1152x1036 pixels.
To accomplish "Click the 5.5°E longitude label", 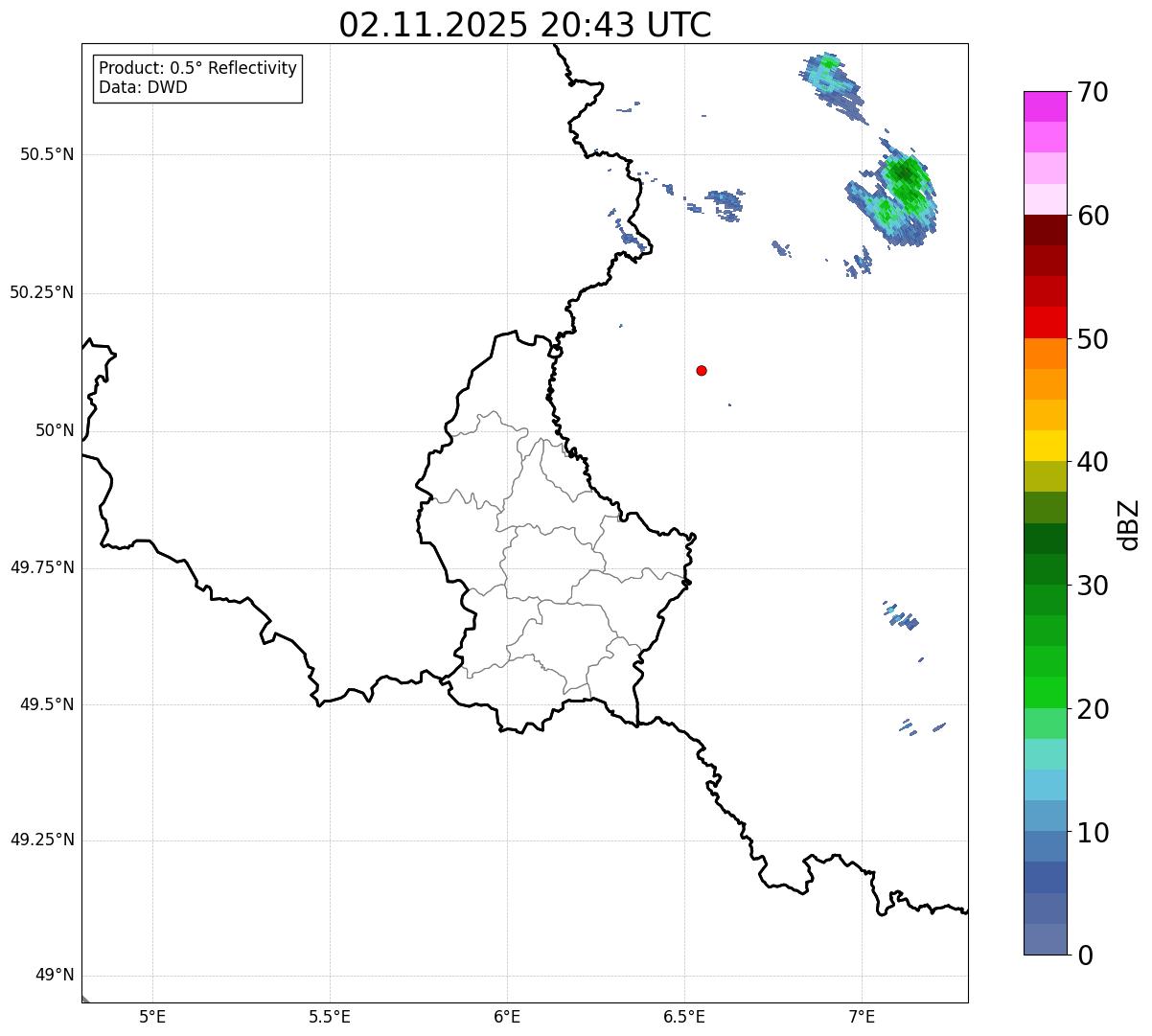I will (x=330, y=1016).
